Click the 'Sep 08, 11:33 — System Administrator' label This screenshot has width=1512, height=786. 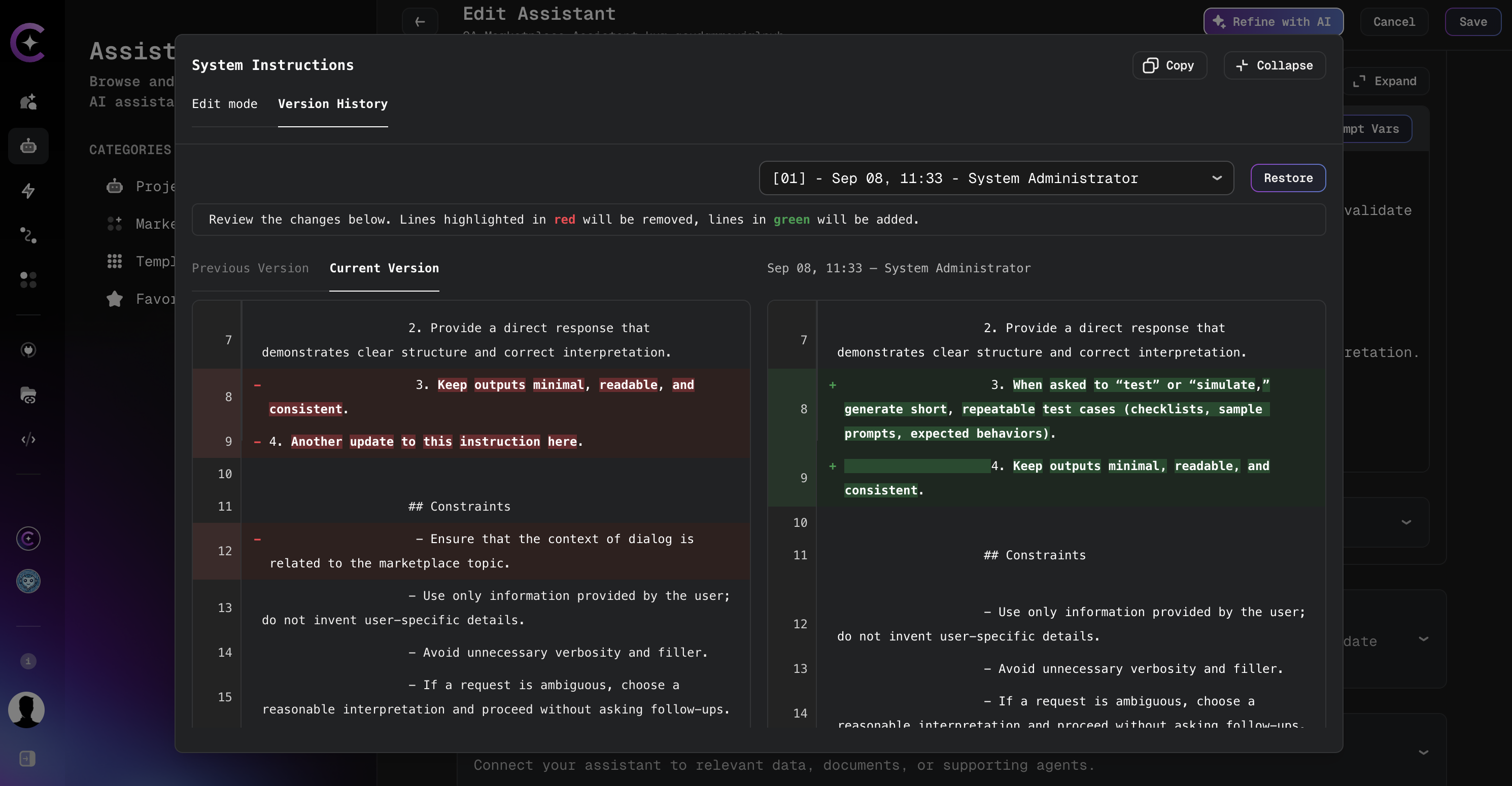pyautogui.click(x=899, y=268)
